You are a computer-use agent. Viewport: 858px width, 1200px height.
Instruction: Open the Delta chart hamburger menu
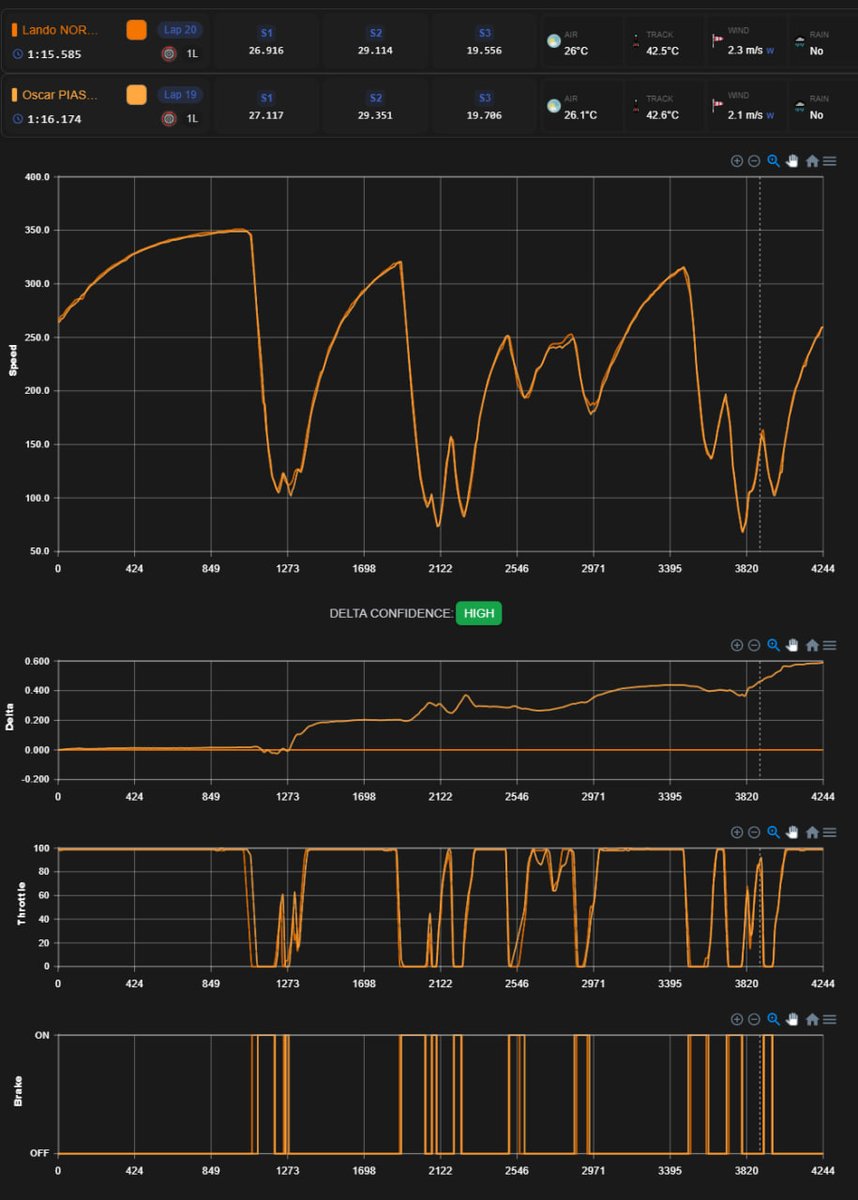coord(830,645)
